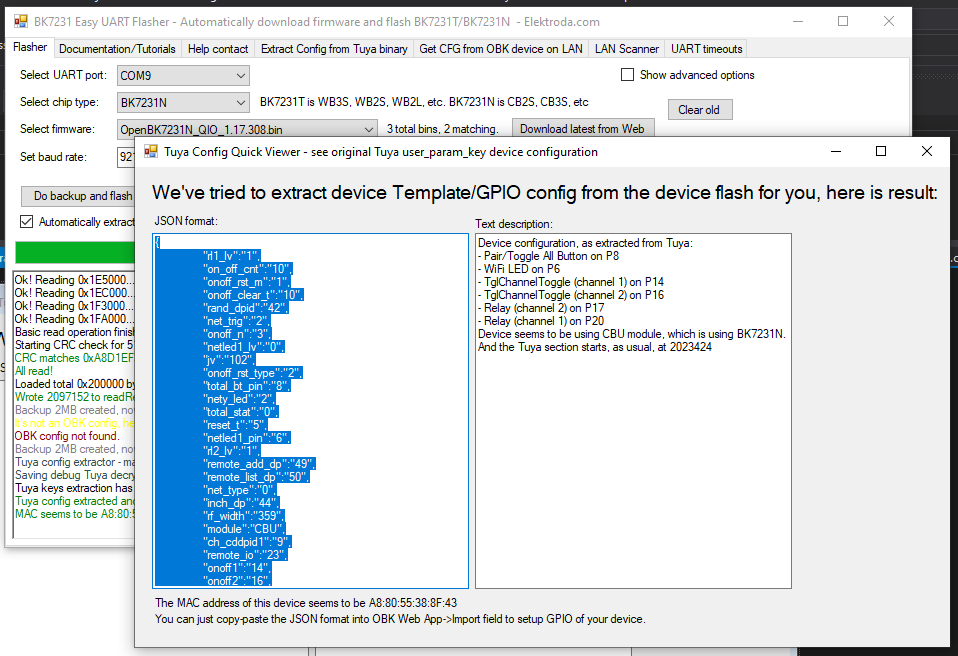Click 'Tuya section starts' description line
The width and height of the screenshot is (958, 656).
click(595, 347)
